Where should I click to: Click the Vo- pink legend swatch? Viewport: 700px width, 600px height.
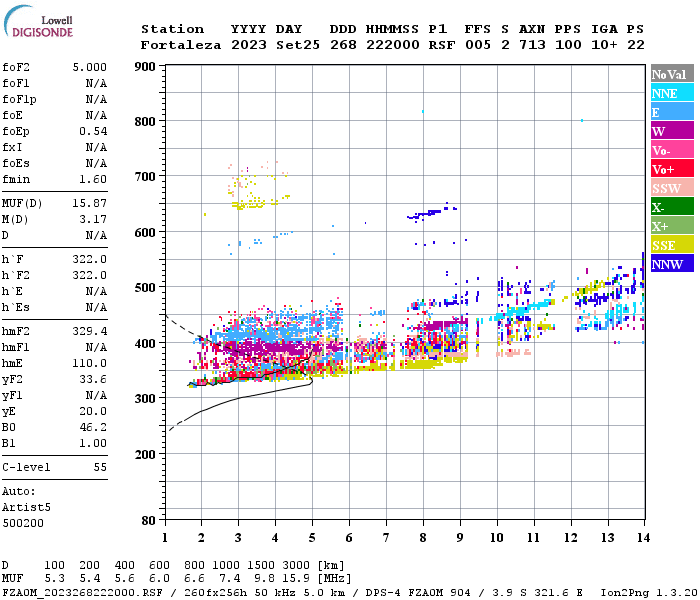671,150
